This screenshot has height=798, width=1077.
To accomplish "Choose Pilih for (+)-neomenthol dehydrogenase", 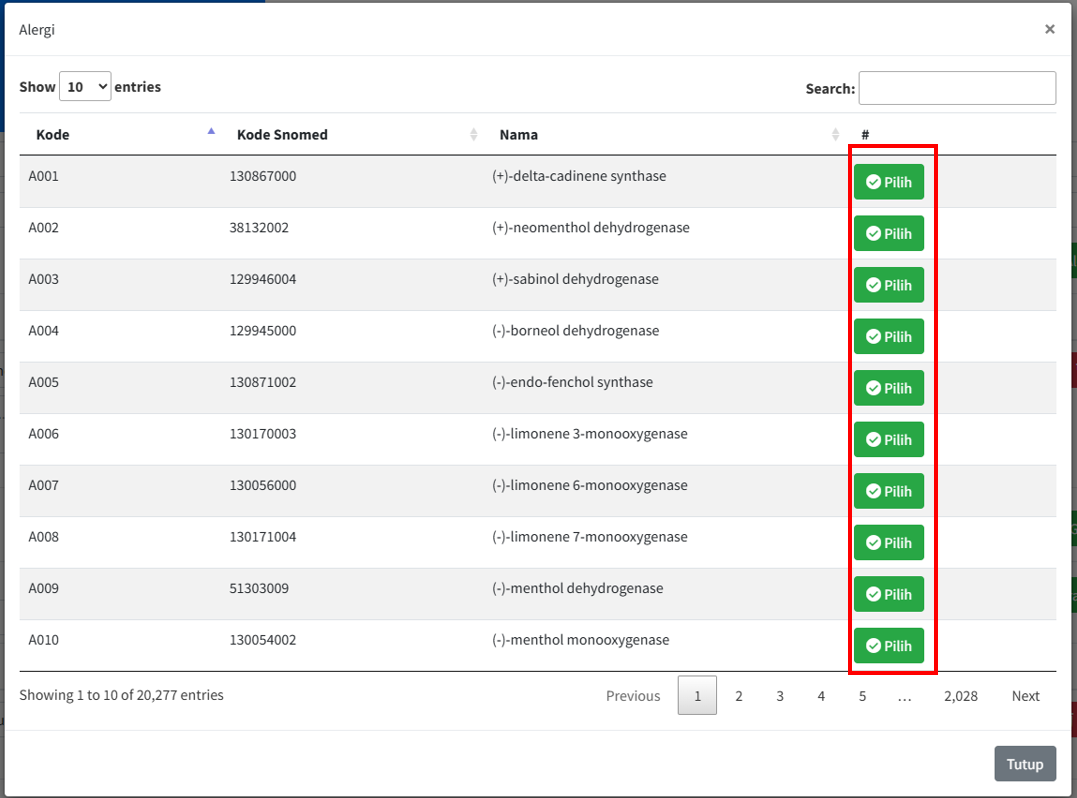I will point(888,233).
